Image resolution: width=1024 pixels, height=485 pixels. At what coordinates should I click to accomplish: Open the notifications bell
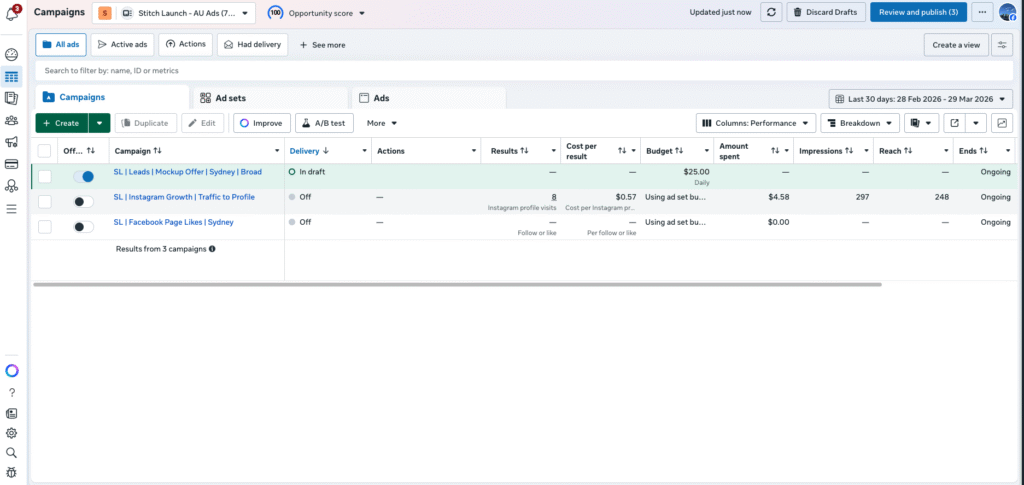(12, 13)
